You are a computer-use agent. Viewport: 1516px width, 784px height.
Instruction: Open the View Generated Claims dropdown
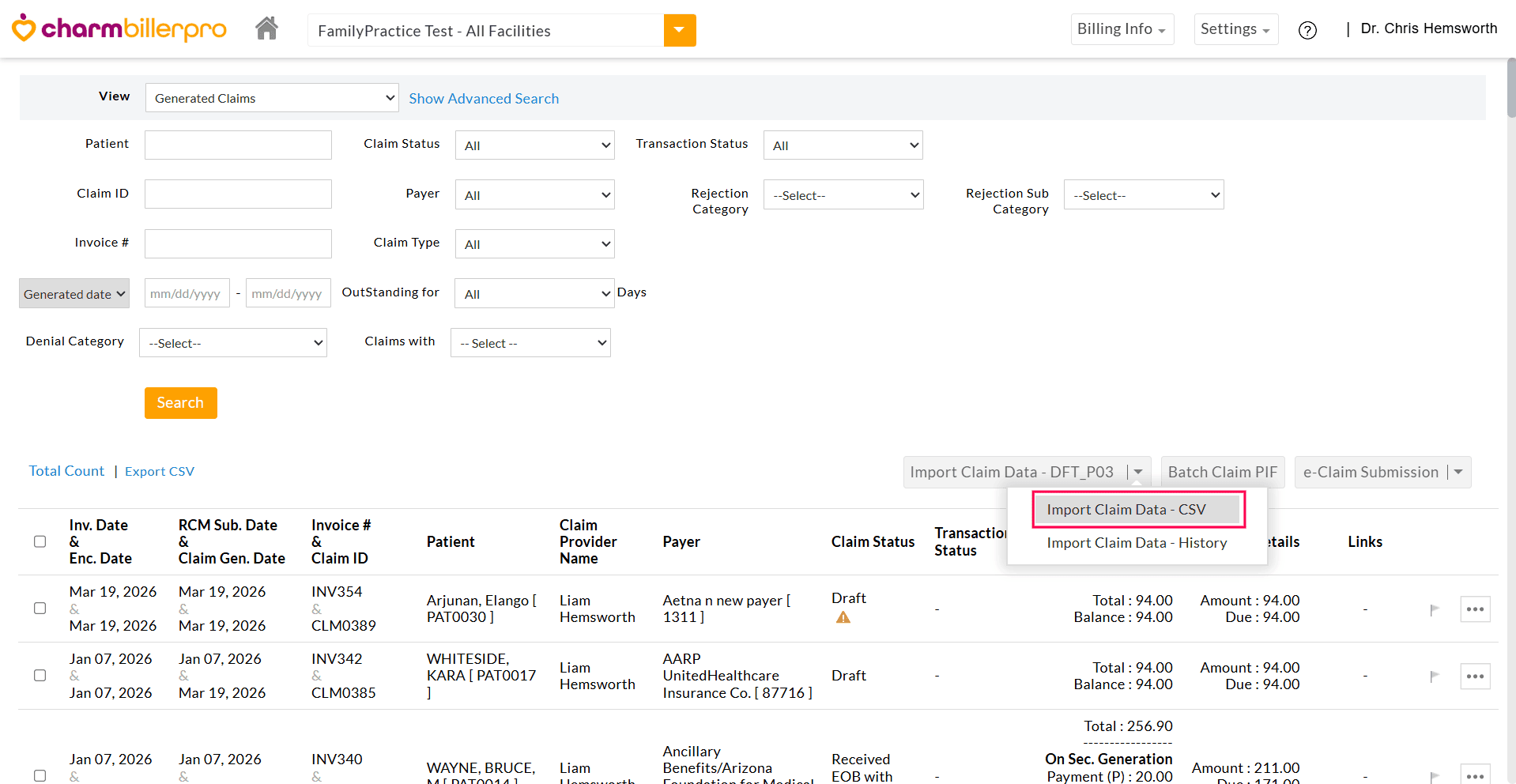(272, 98)
